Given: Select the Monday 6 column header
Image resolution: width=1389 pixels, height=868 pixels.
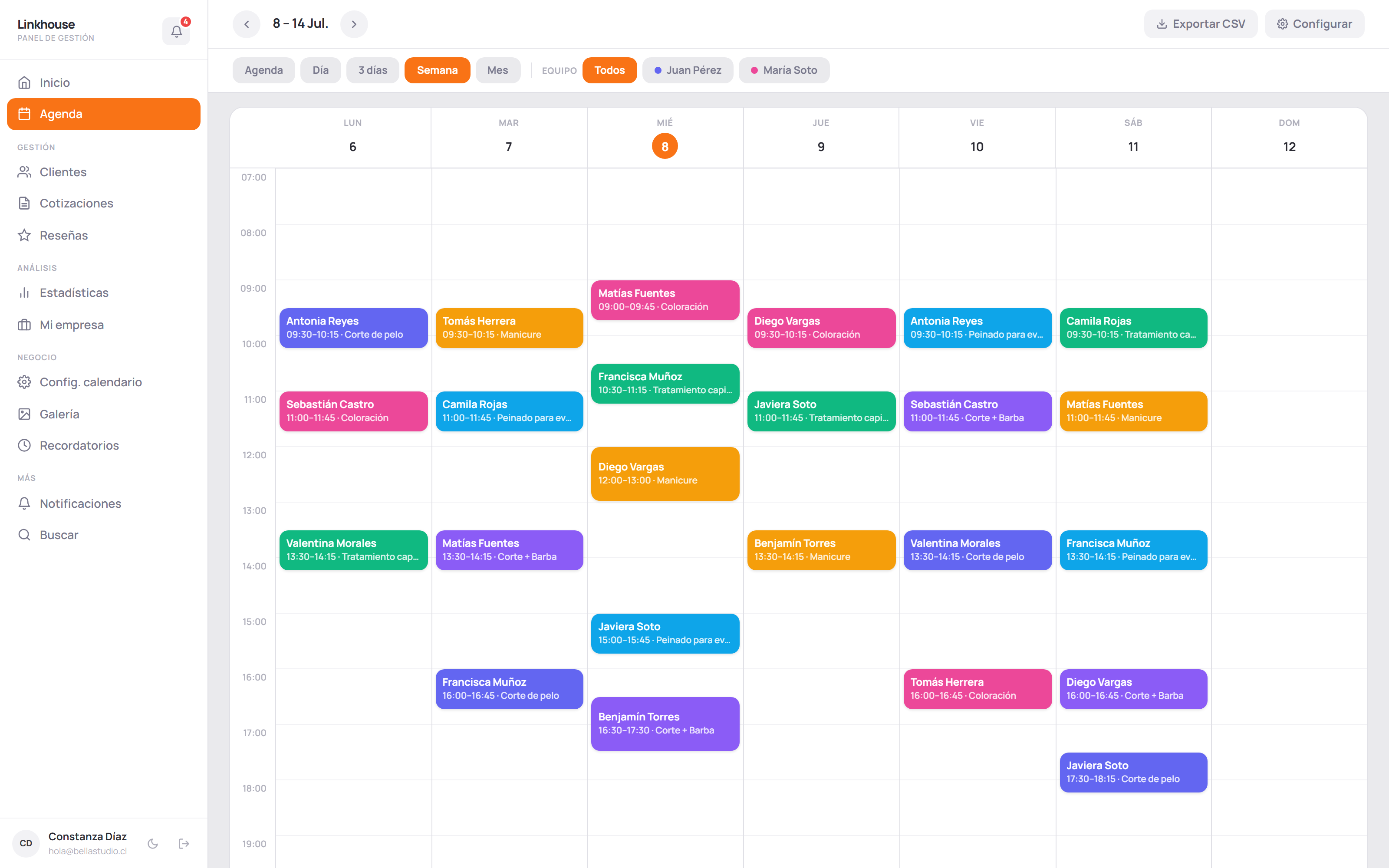Looking at the screenshot, I should (352, 137).
